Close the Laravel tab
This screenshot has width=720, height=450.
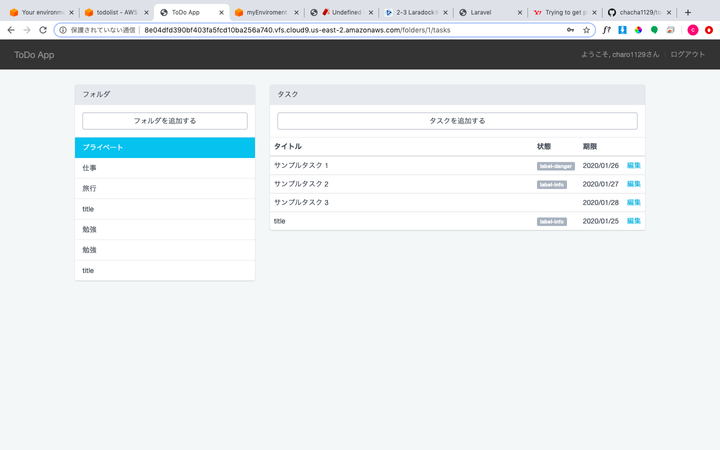[x=520, y=12]
